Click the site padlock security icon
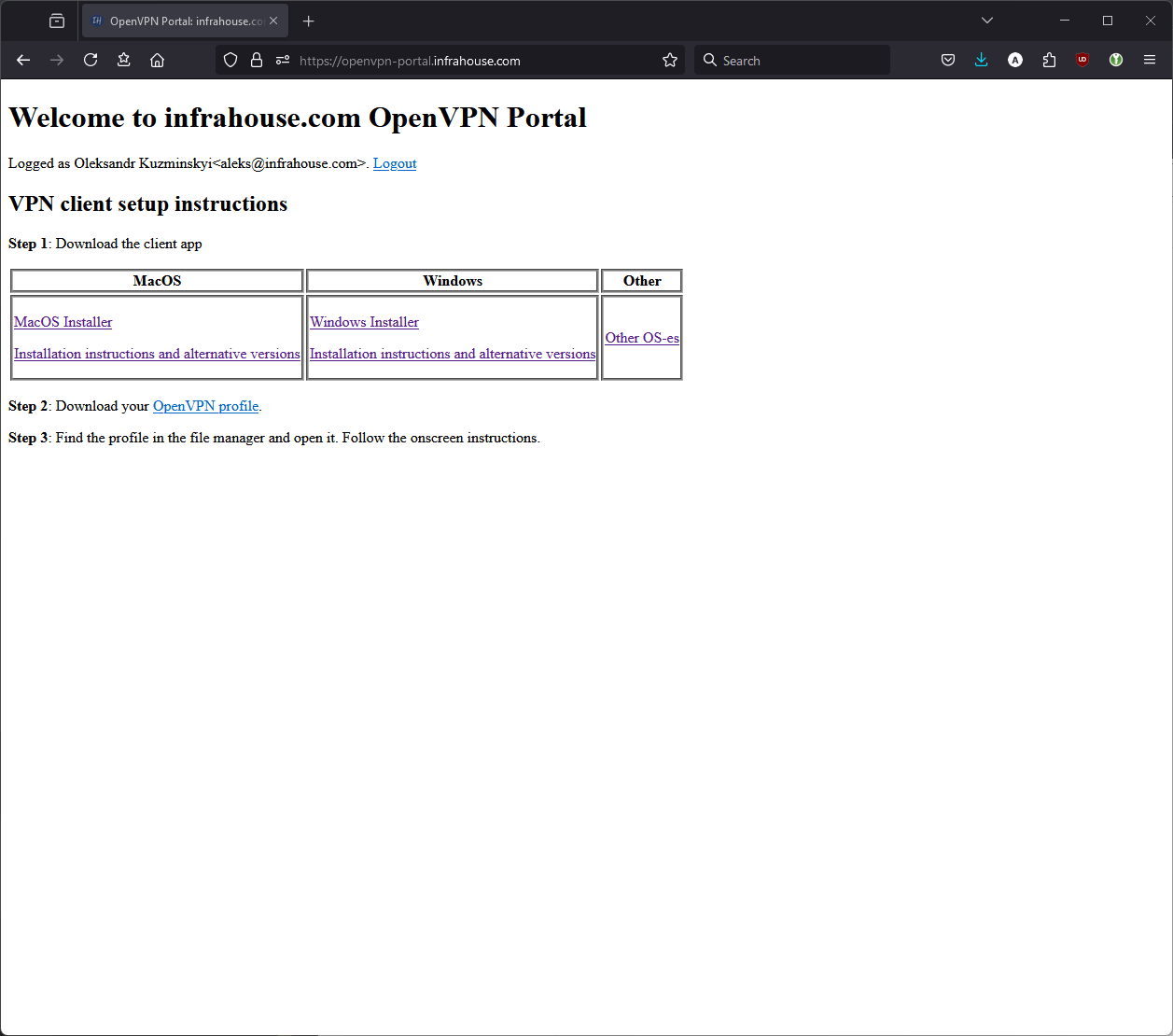This screenshot has height=1036, width=1173. pyautogui.click(x=257, y=60)
